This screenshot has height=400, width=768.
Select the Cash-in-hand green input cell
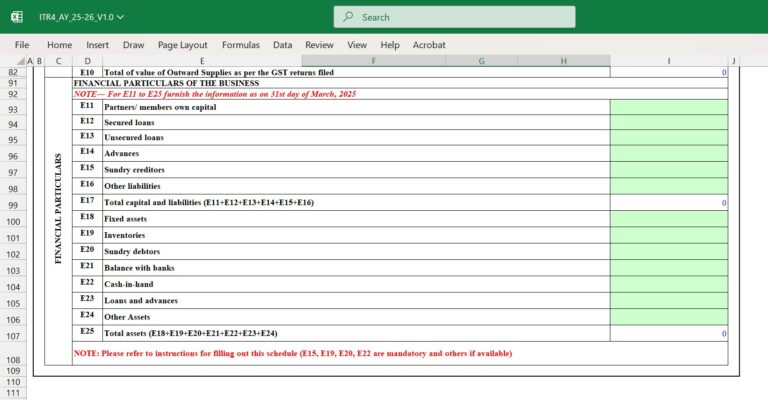click(668, 284)
